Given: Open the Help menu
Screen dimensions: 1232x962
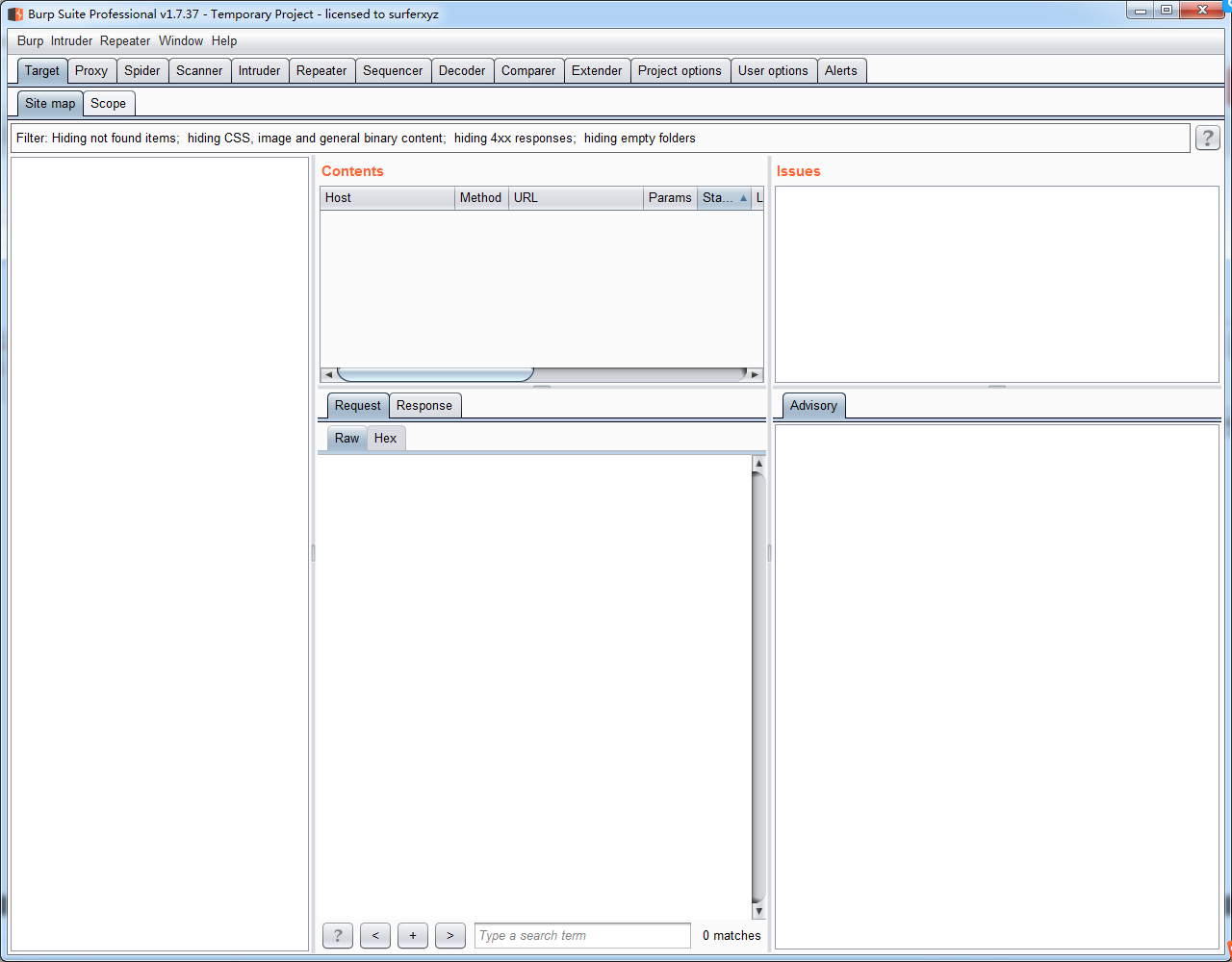Looking at the screenshot, I should point(224,41).
